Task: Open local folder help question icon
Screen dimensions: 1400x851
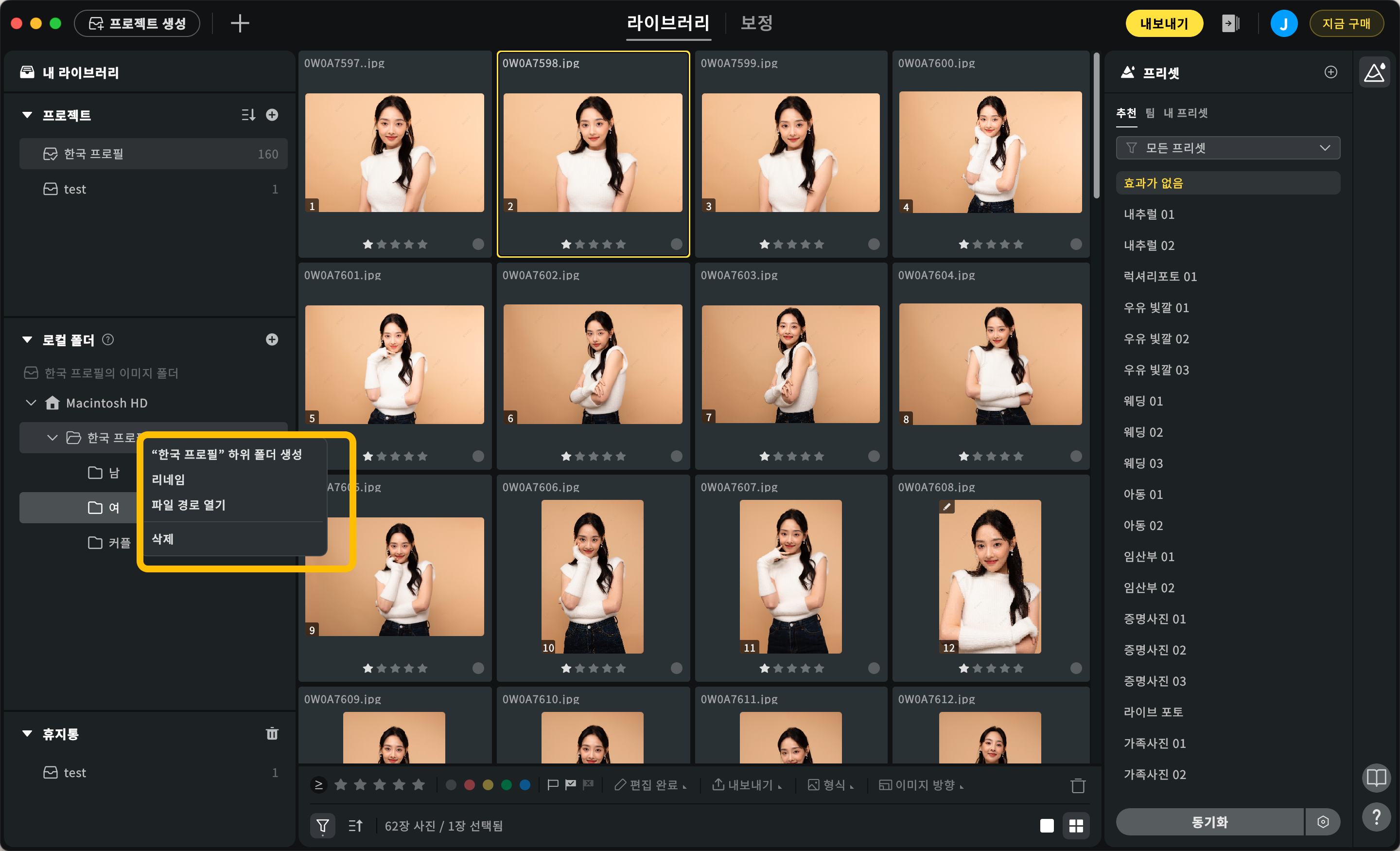Action: (x=108, y=339)
